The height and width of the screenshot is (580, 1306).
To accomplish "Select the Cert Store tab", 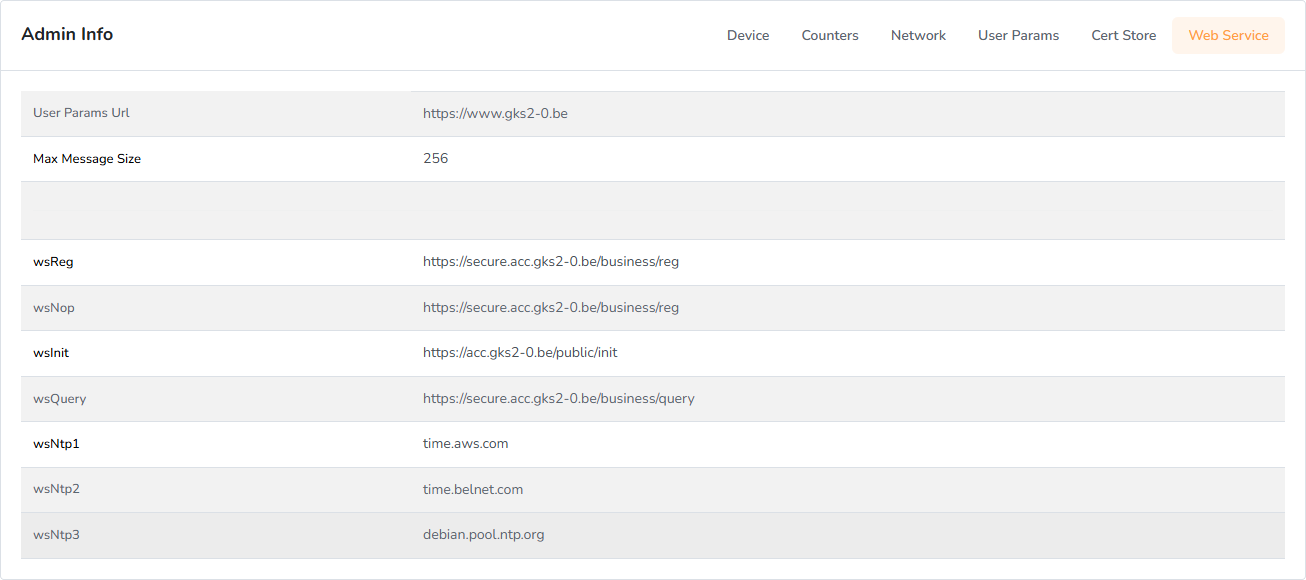I will pos(1123,35).
